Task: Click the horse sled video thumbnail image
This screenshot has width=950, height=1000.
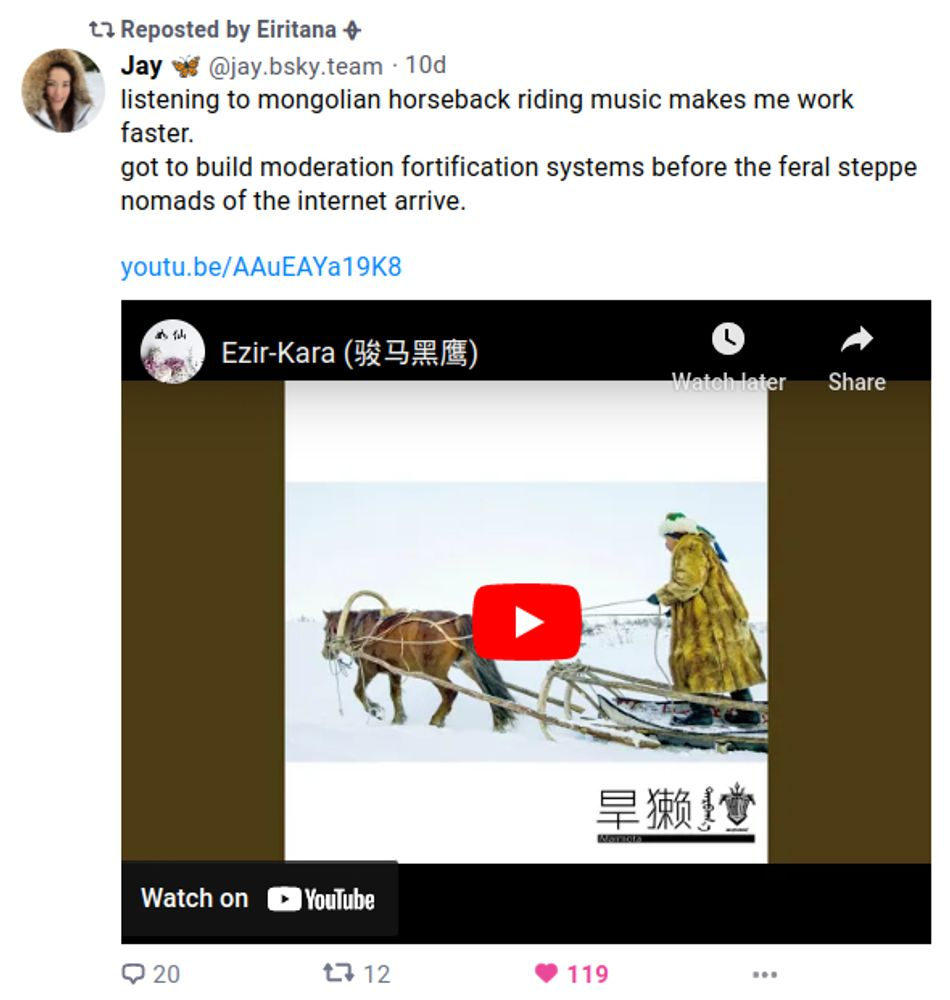Action: (526, 622)
